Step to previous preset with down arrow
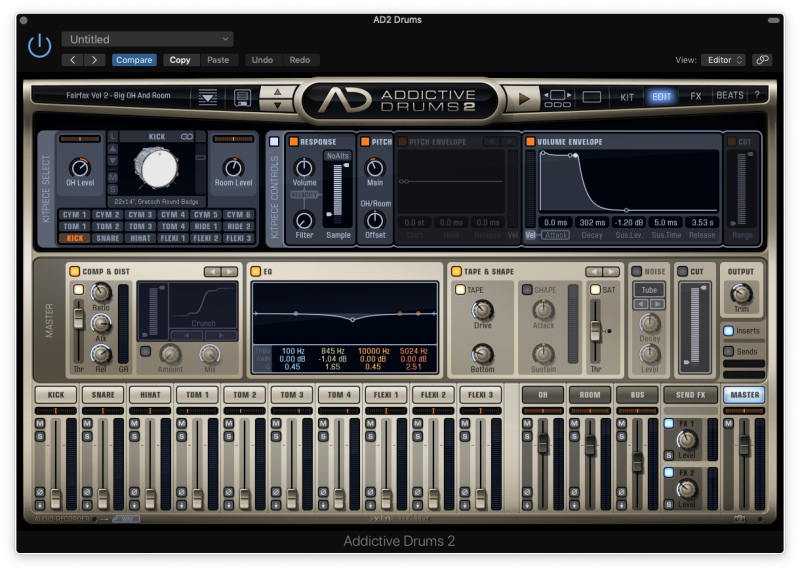Image resolution: width=800 pixels, height=572 pixels. pyautogui.click(x=277, y=105)
